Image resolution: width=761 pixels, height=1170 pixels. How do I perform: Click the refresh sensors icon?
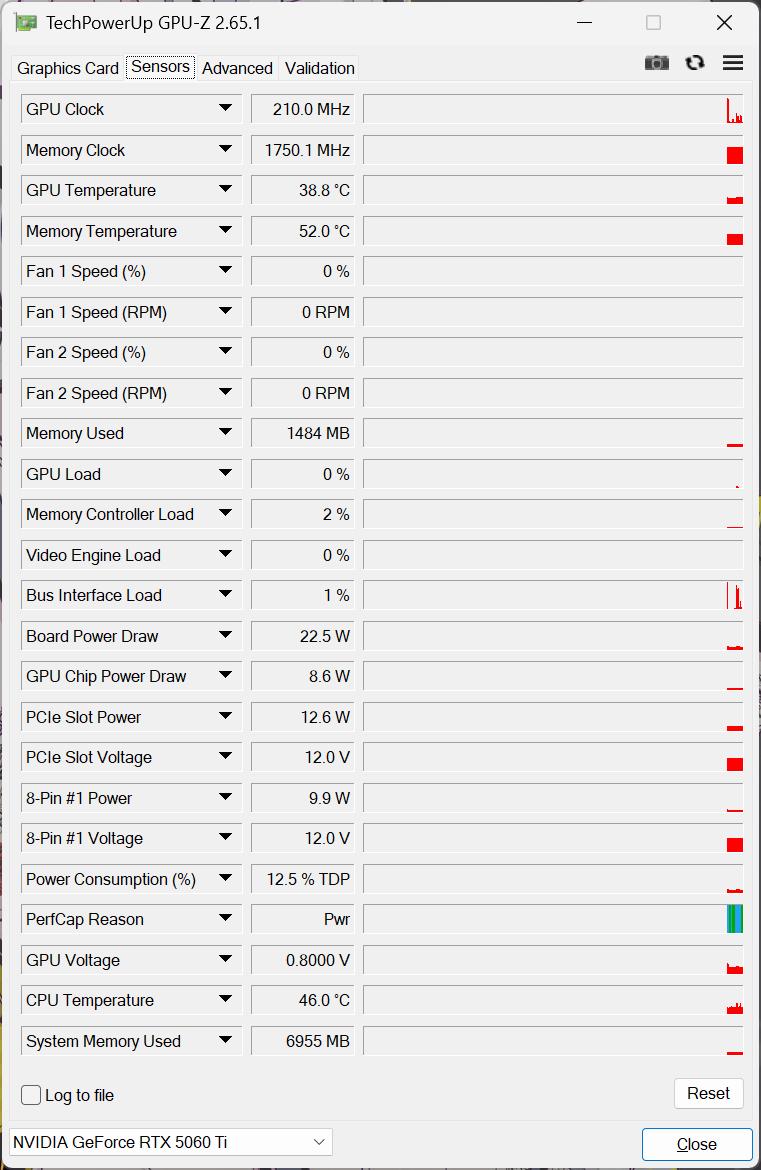(x=695, y=63)
